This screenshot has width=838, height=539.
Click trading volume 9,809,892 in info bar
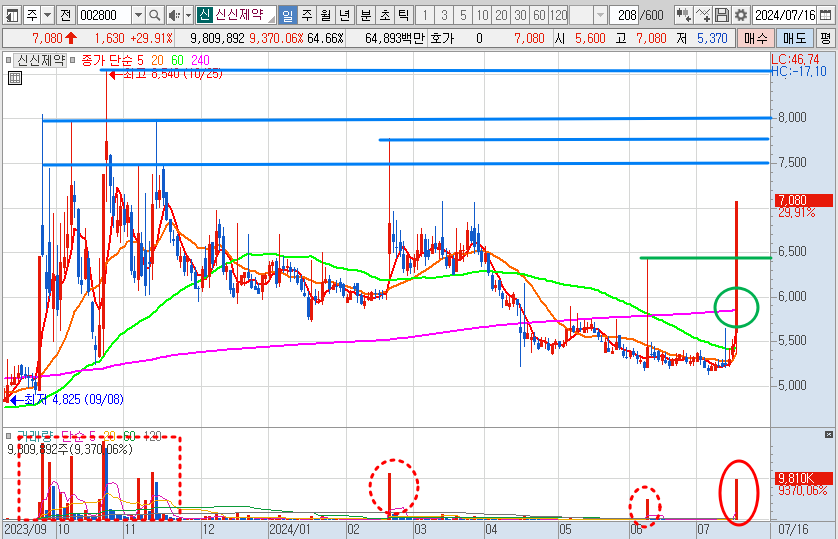217,38
